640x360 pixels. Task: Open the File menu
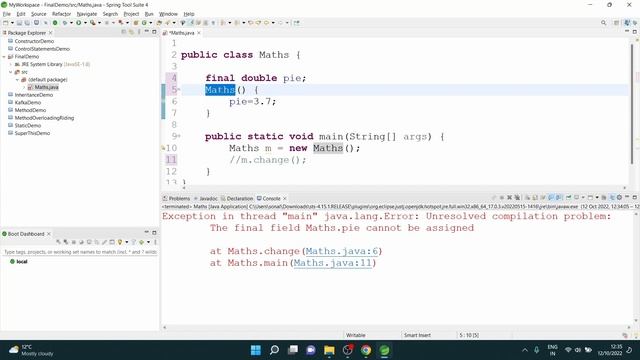point(7,14)
